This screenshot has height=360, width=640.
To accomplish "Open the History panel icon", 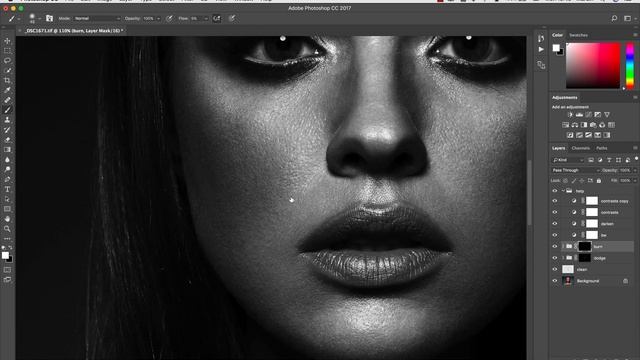I will (541, 38).
